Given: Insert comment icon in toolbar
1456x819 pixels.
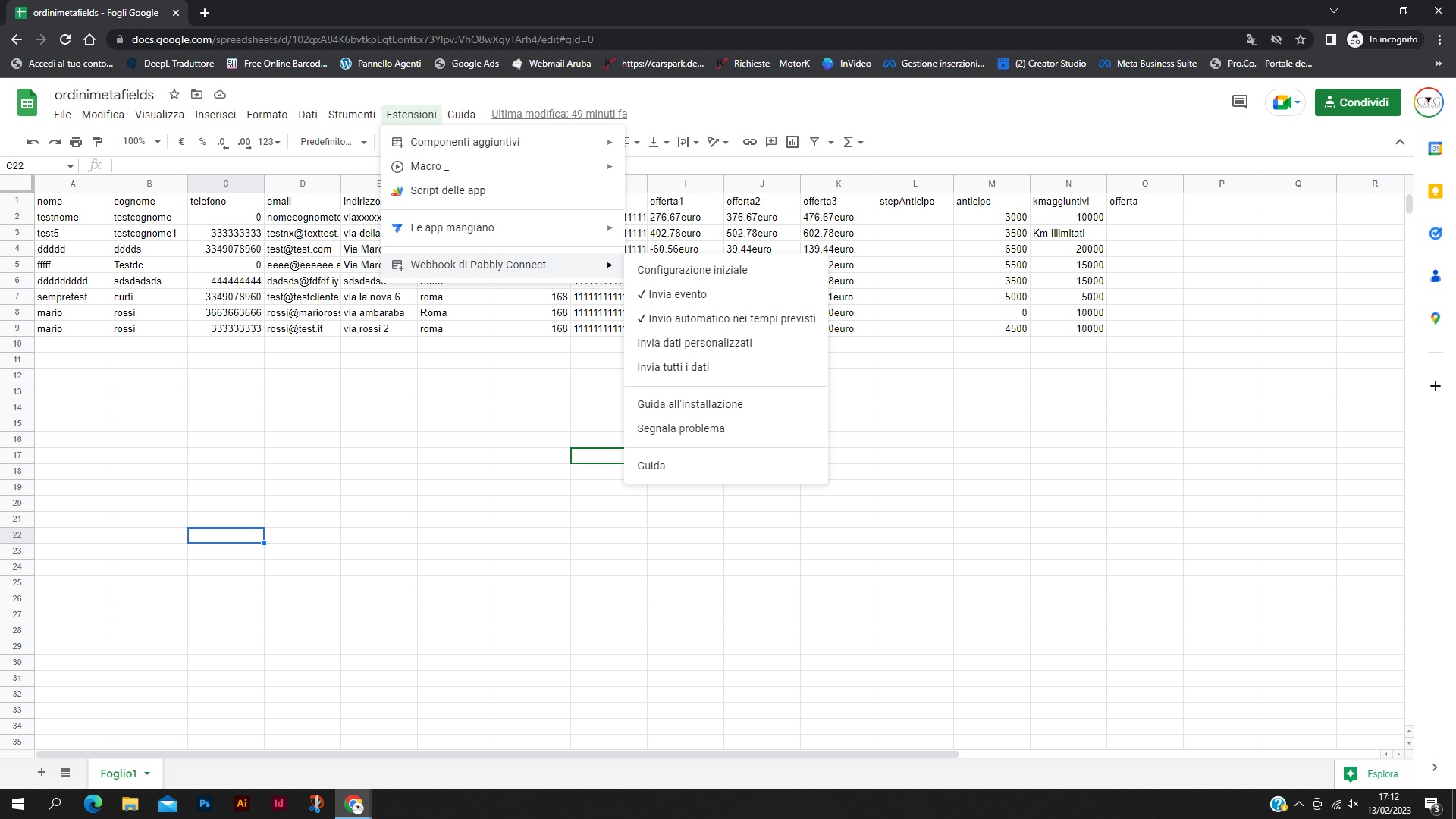Looking at the screenshot, I should [x=771, y=142].
